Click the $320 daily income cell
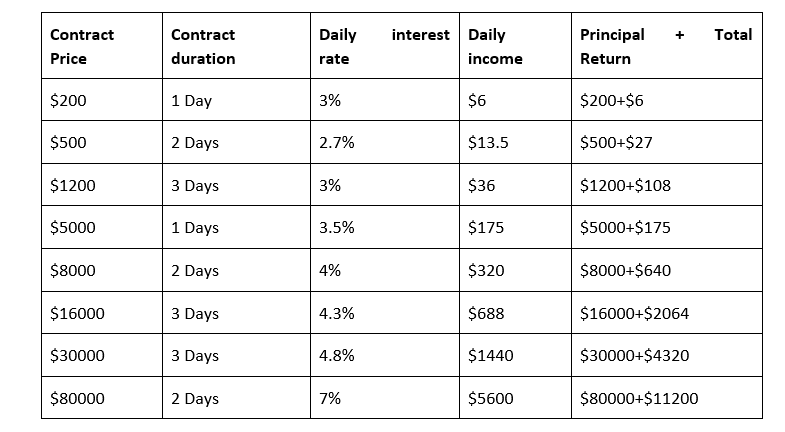The image size is (785, 432). point(485,271)
